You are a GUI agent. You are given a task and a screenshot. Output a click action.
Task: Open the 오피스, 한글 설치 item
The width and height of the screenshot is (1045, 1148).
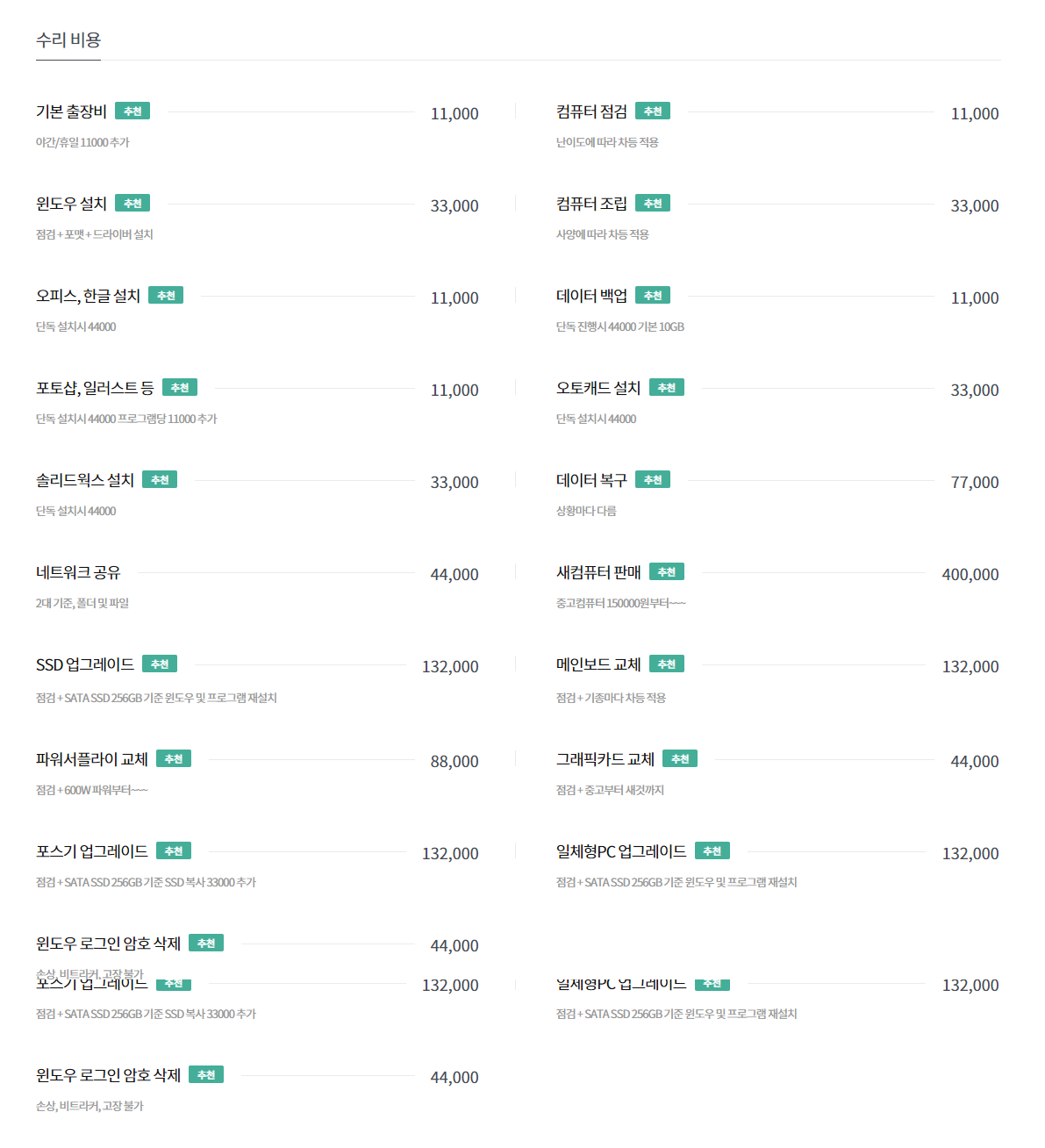coord(88,297)
